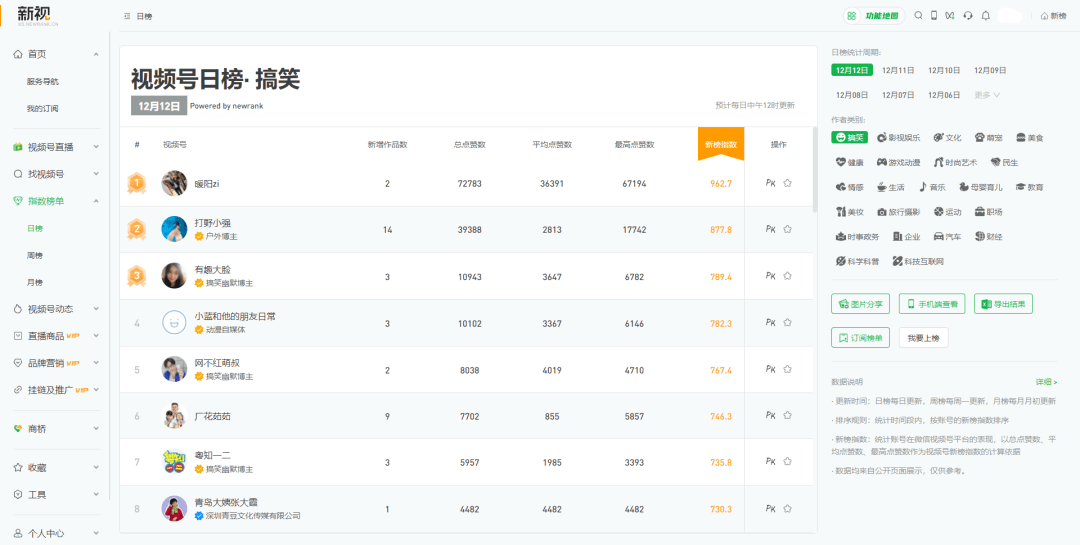Star the 暖阳zi account as favorite
Viewport: 1080px width, 545px height.
[787, 183]
